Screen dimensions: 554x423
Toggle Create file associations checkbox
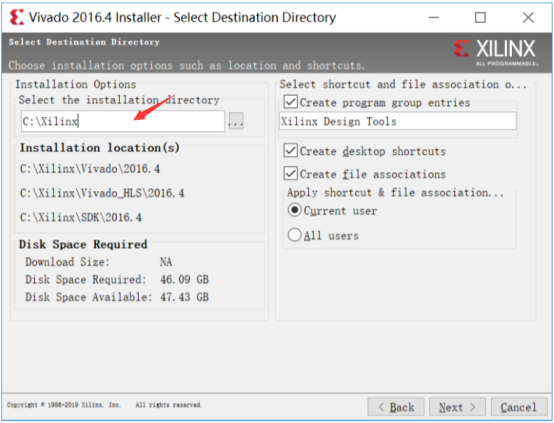(290, 174)
